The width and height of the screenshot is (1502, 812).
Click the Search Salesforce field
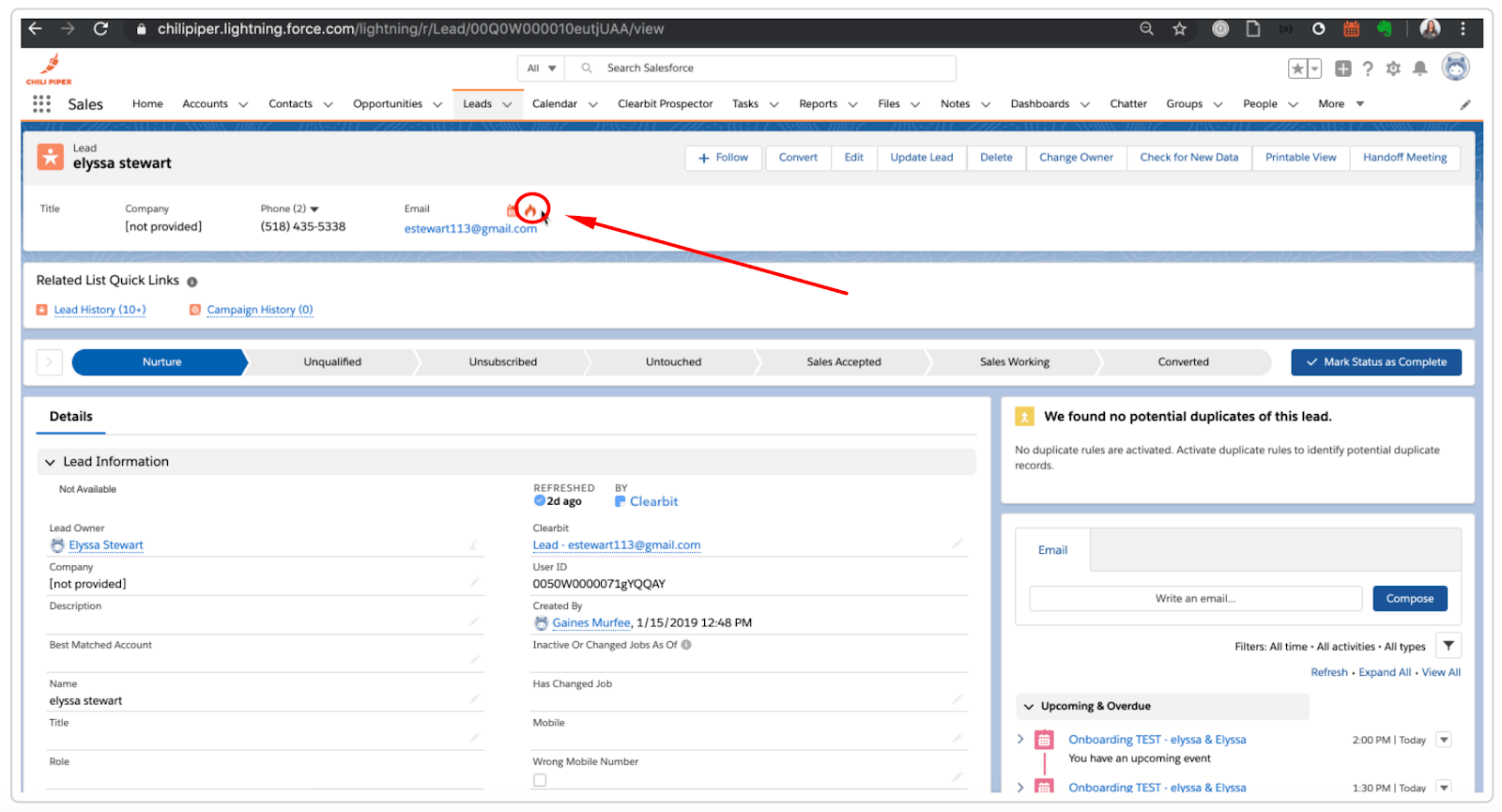click(x=761, y=69)
